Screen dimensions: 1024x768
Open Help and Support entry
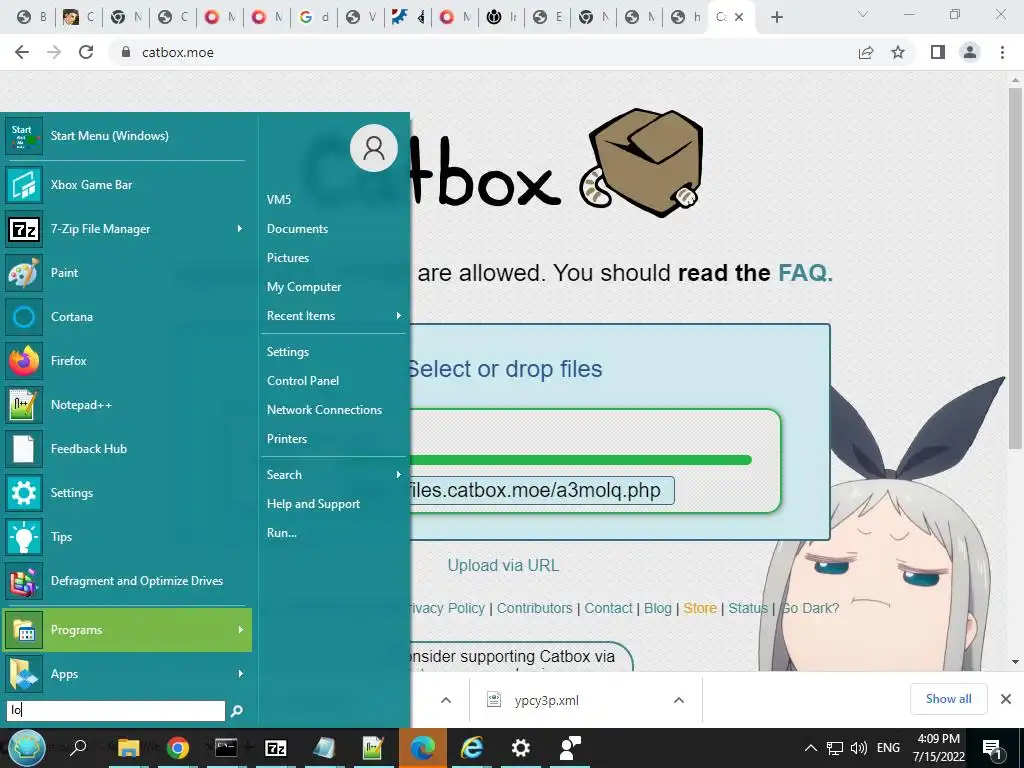coord(313,504)
